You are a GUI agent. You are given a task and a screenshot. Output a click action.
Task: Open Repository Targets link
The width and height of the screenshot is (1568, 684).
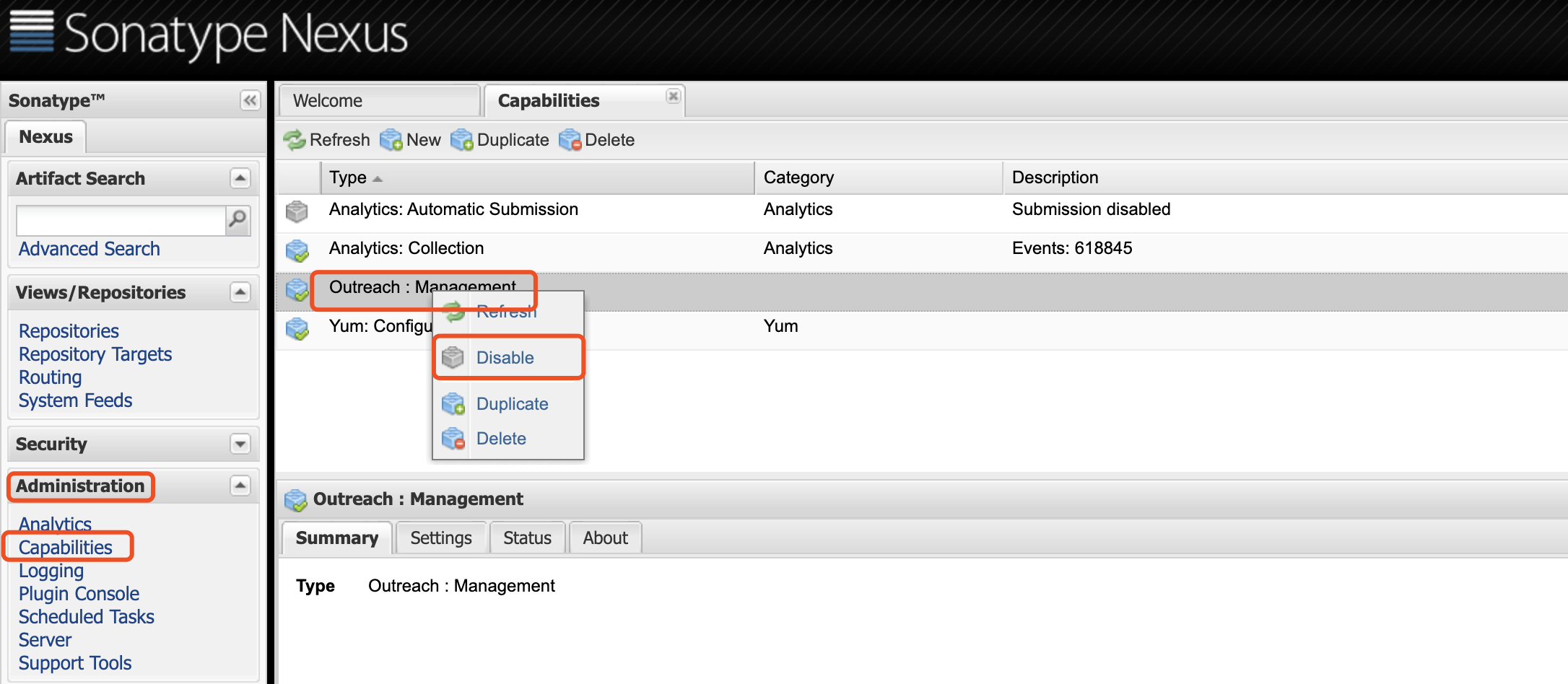tap(95, 354)
